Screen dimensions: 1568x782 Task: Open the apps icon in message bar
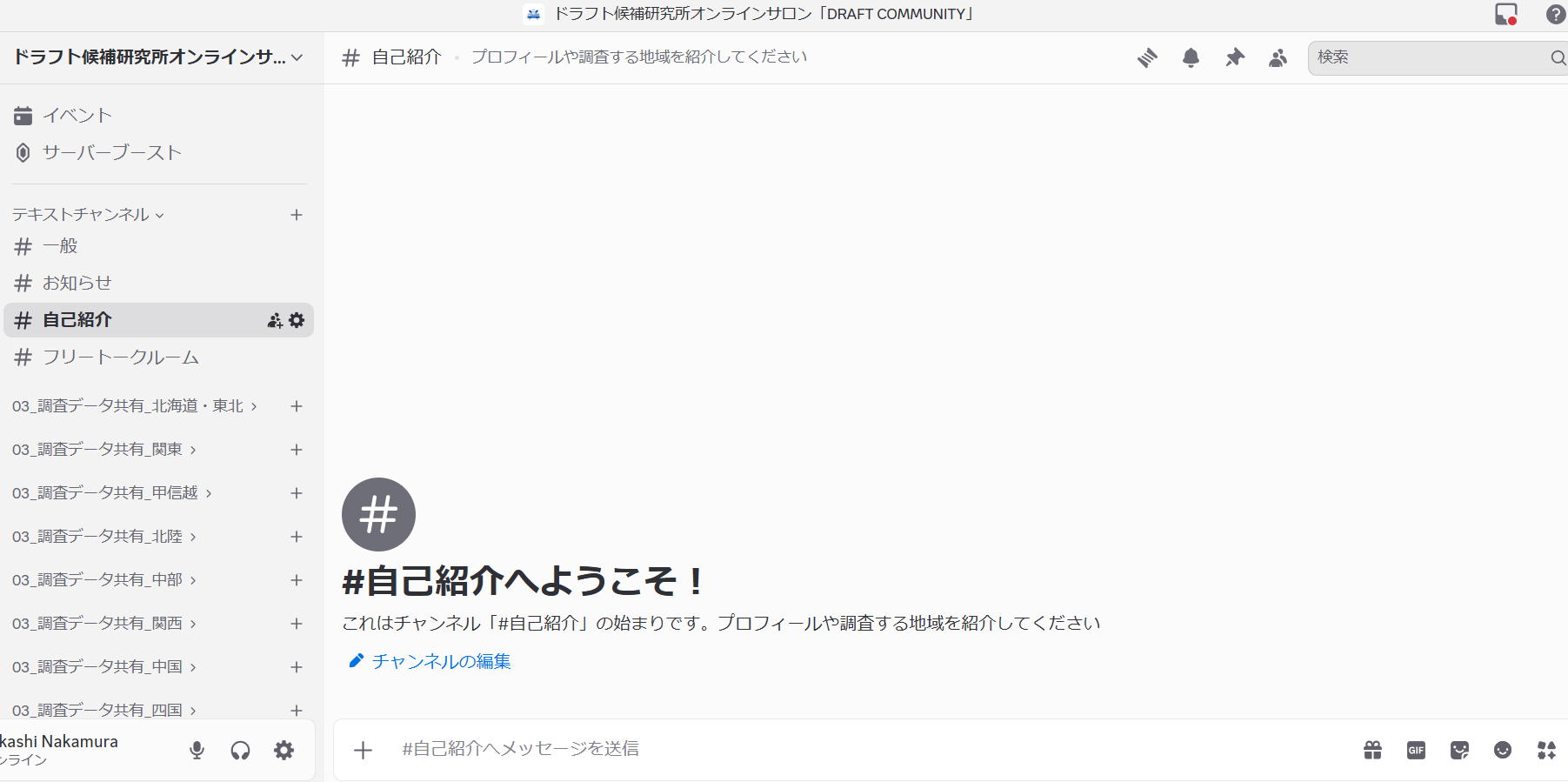point(1546,750)
